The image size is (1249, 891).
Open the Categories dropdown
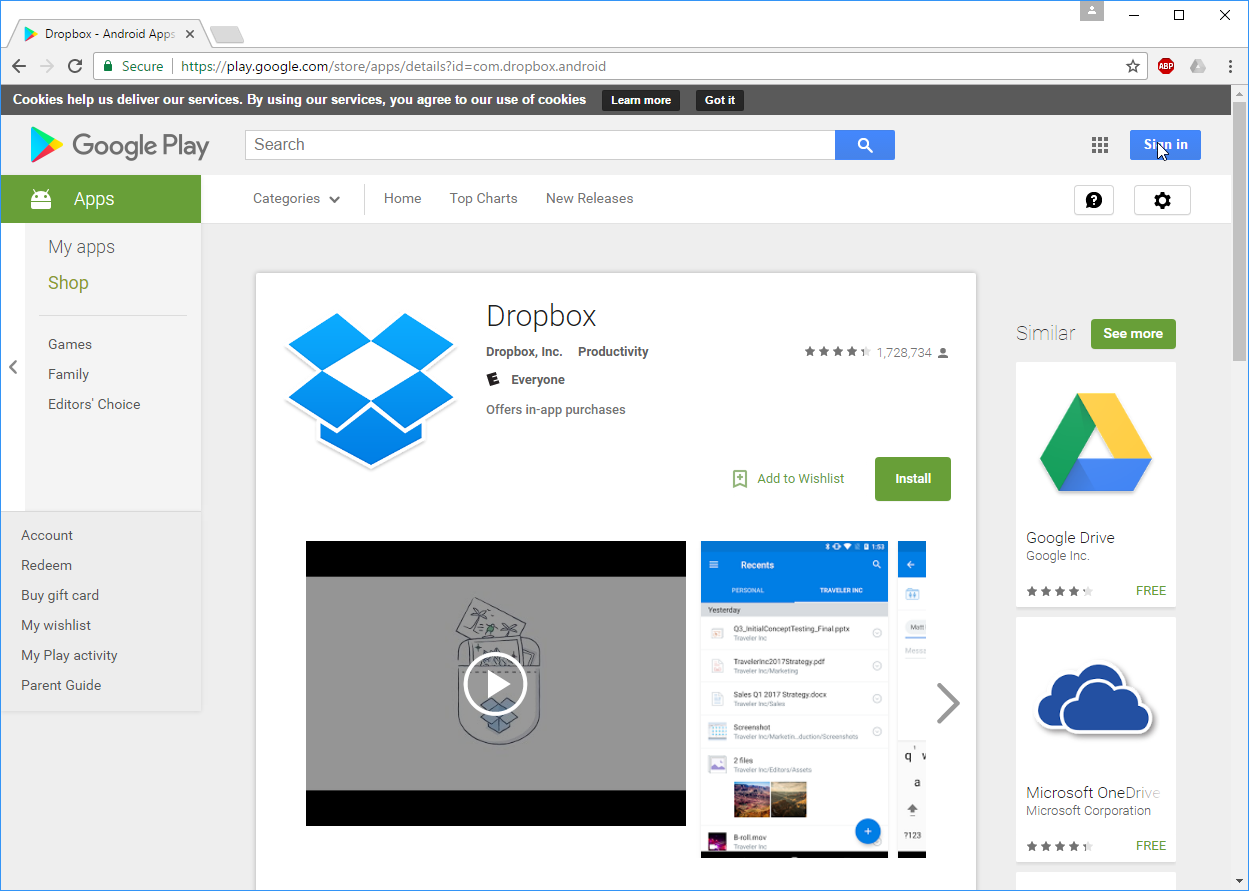[296, 198]
